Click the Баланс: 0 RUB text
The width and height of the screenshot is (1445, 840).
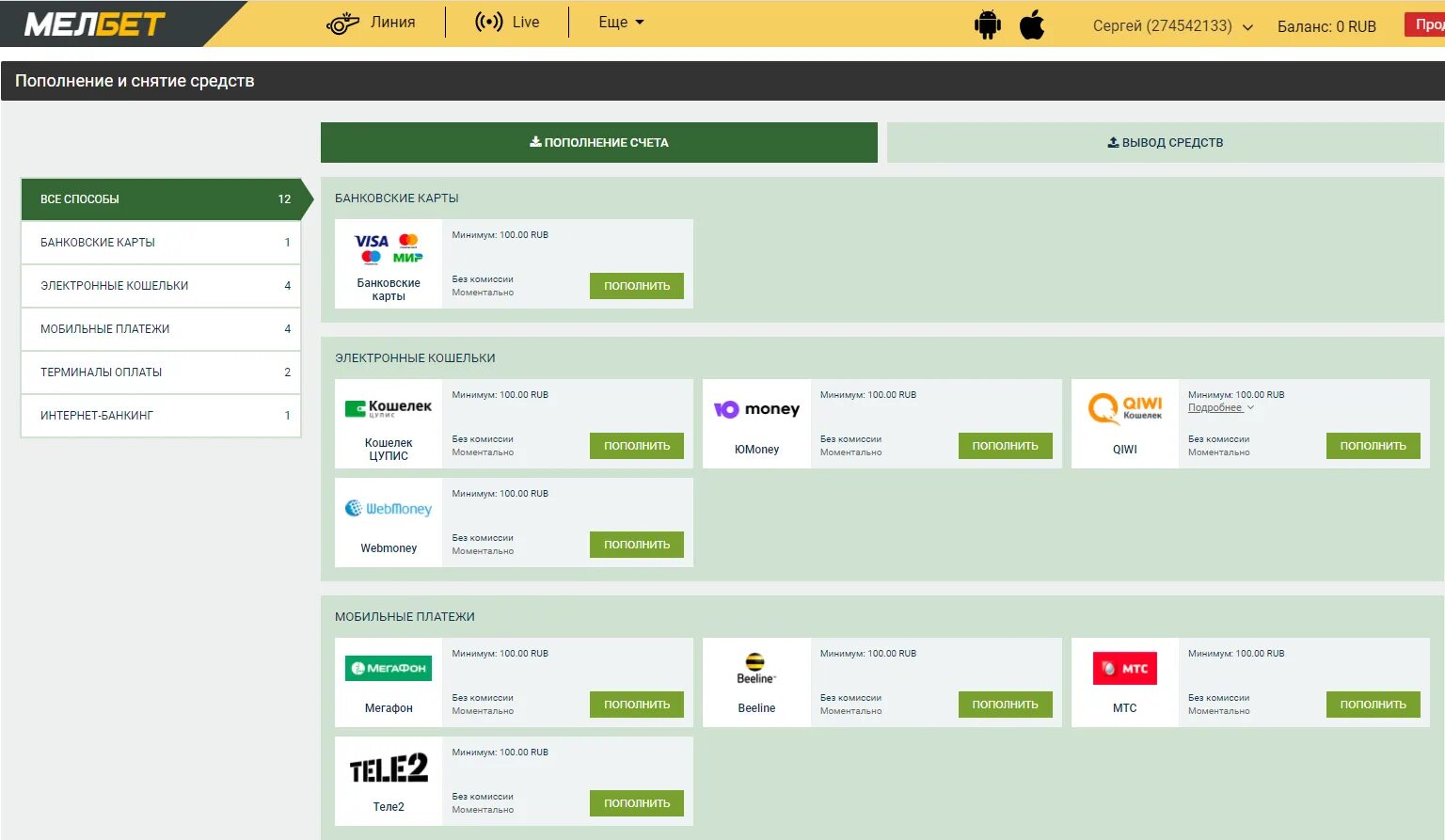1326,26
